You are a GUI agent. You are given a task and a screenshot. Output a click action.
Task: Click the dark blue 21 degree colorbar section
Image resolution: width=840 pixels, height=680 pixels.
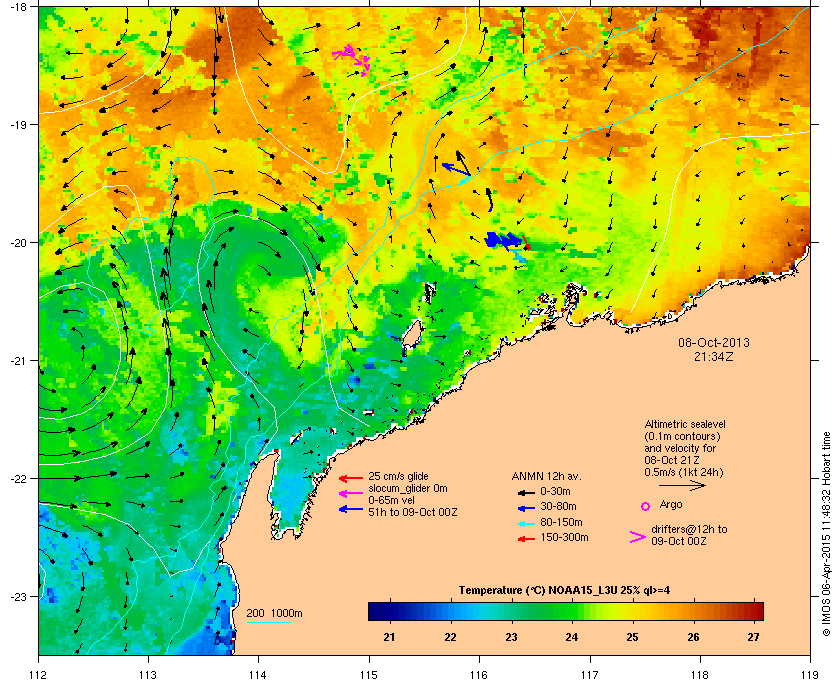[x=389, y=611]
